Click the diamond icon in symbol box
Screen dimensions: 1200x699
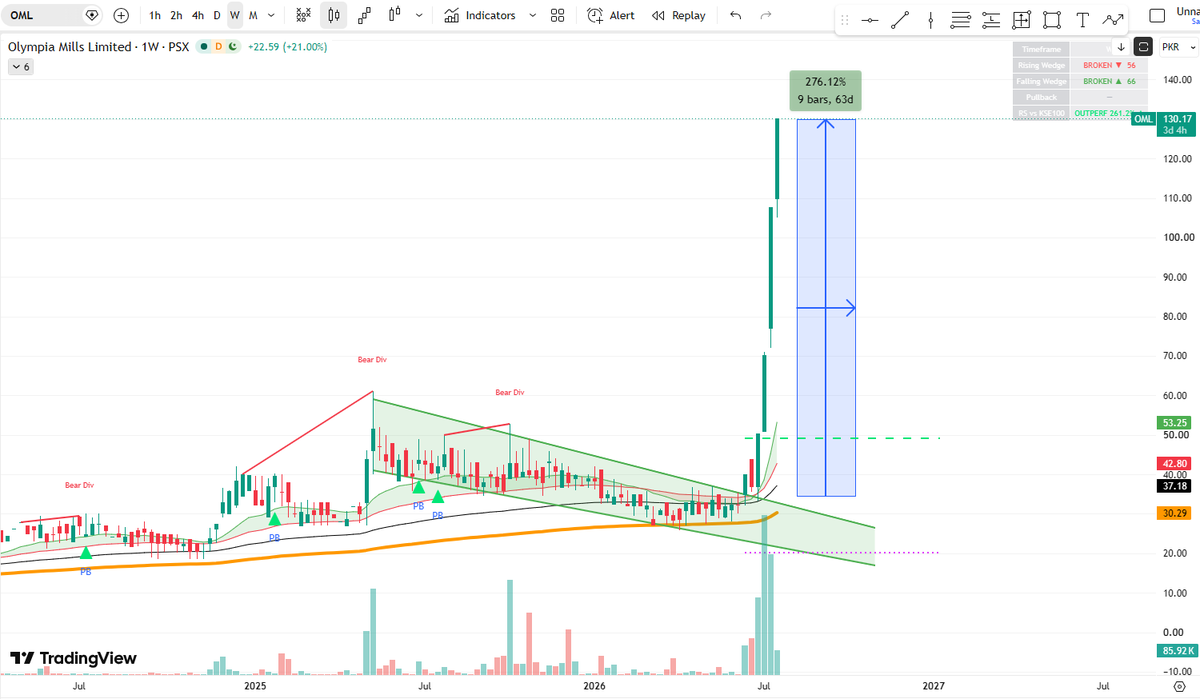[92, 15]
